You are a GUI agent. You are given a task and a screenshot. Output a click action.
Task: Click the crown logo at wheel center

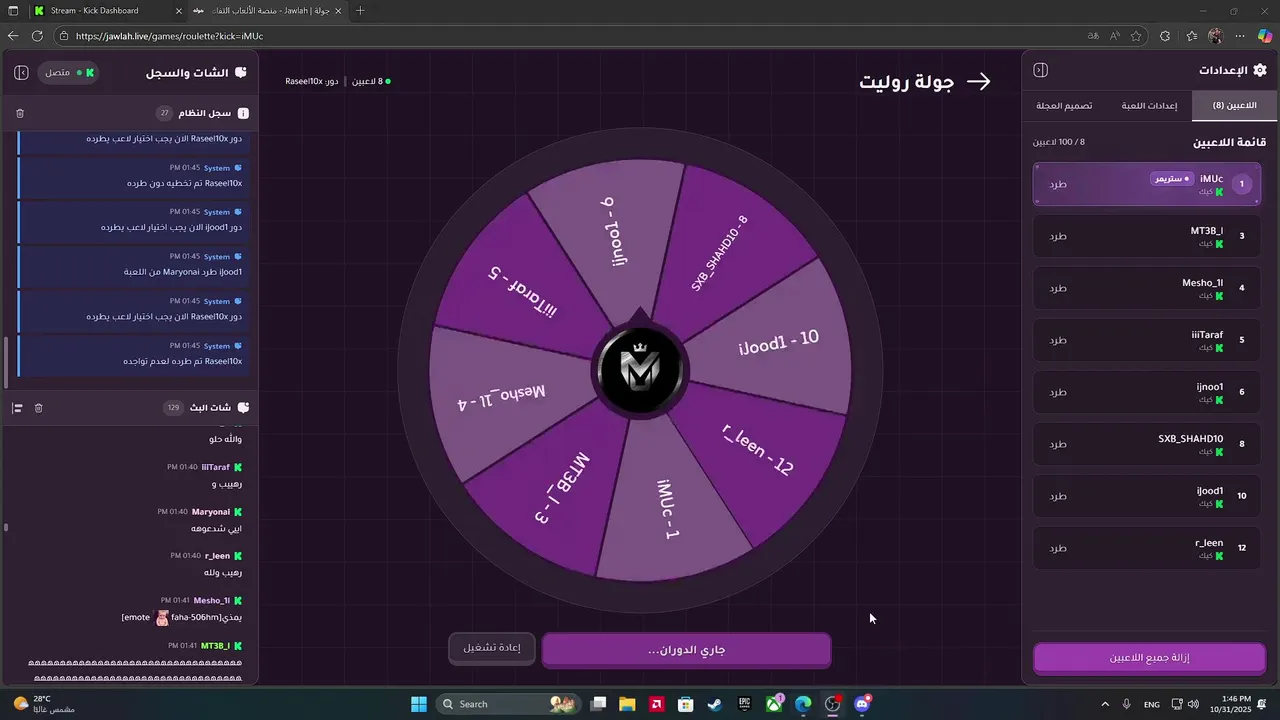[639, 371]
